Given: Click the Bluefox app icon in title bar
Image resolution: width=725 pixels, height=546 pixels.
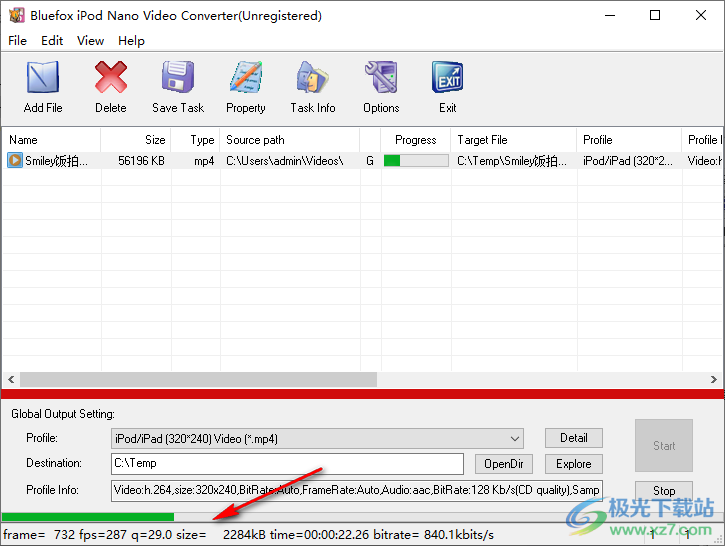Looking at the screenshot, I should click(x=17, y=15).
